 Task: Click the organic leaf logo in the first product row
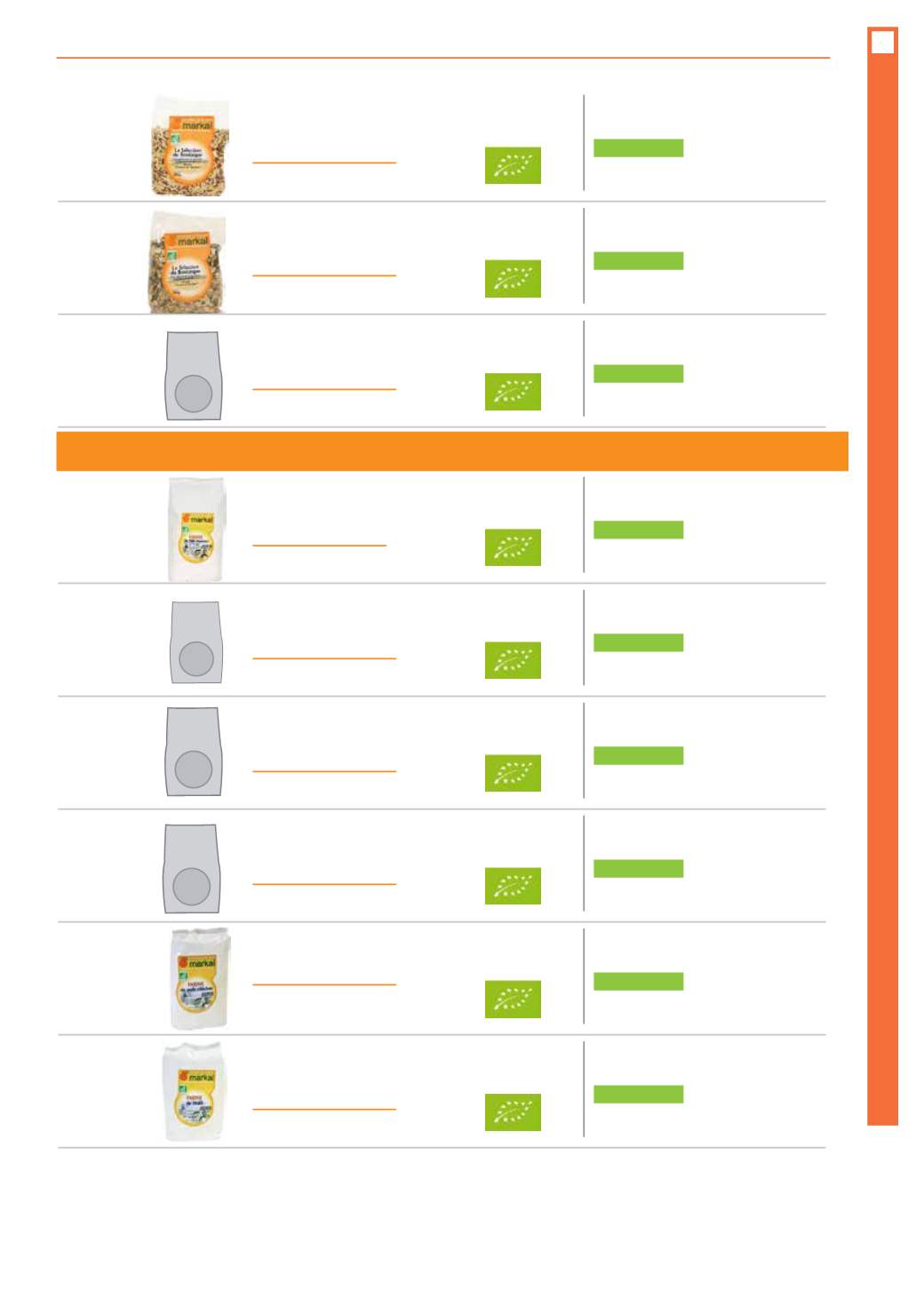point(513,165)
